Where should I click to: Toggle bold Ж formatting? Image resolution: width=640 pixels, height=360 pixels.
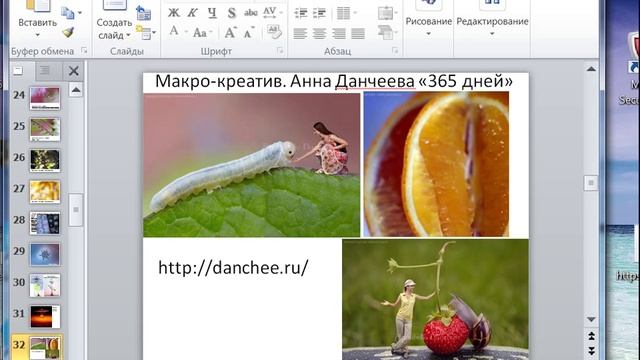[173, 13]
